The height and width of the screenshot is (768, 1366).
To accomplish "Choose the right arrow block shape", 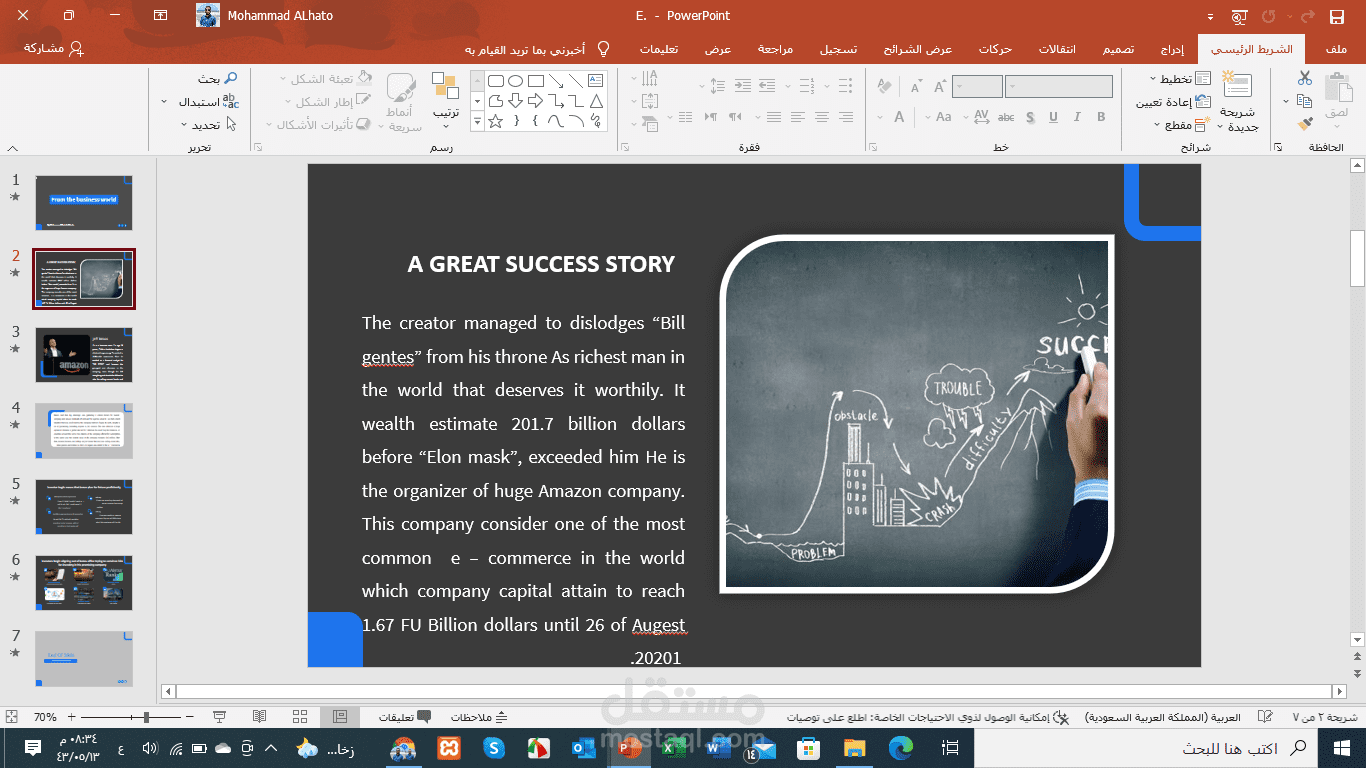I will [x=535, y=101].
